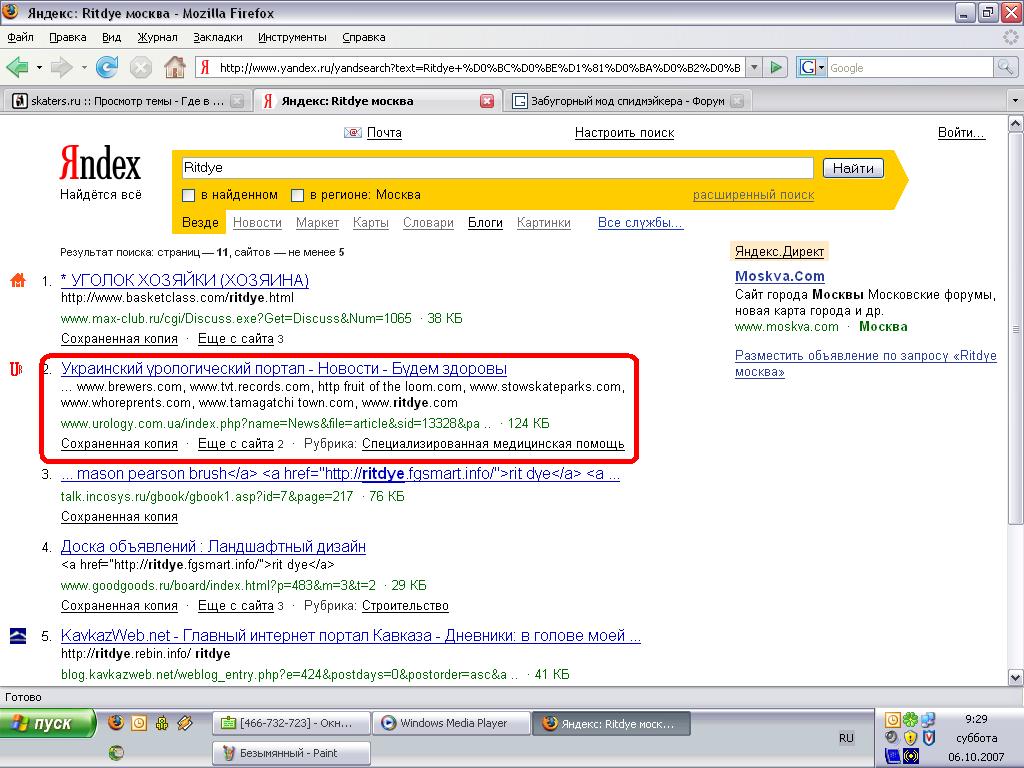The height and width of the screenshot is (768, 1024).
Task: Select the Картинки search category
Action: click(543, 223)
